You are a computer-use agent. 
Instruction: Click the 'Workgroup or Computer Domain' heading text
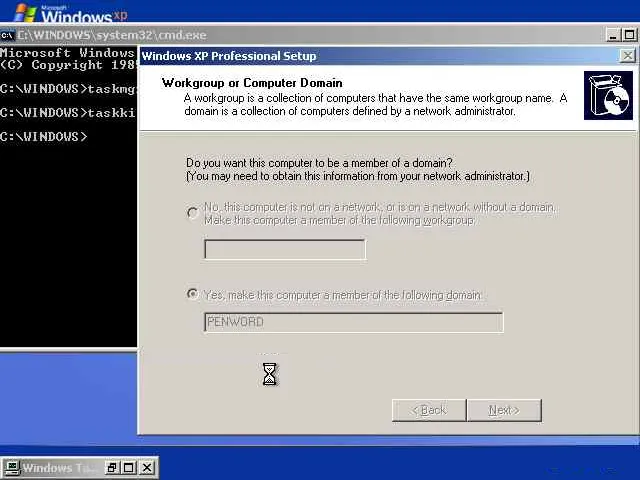[x=252, y=83]
